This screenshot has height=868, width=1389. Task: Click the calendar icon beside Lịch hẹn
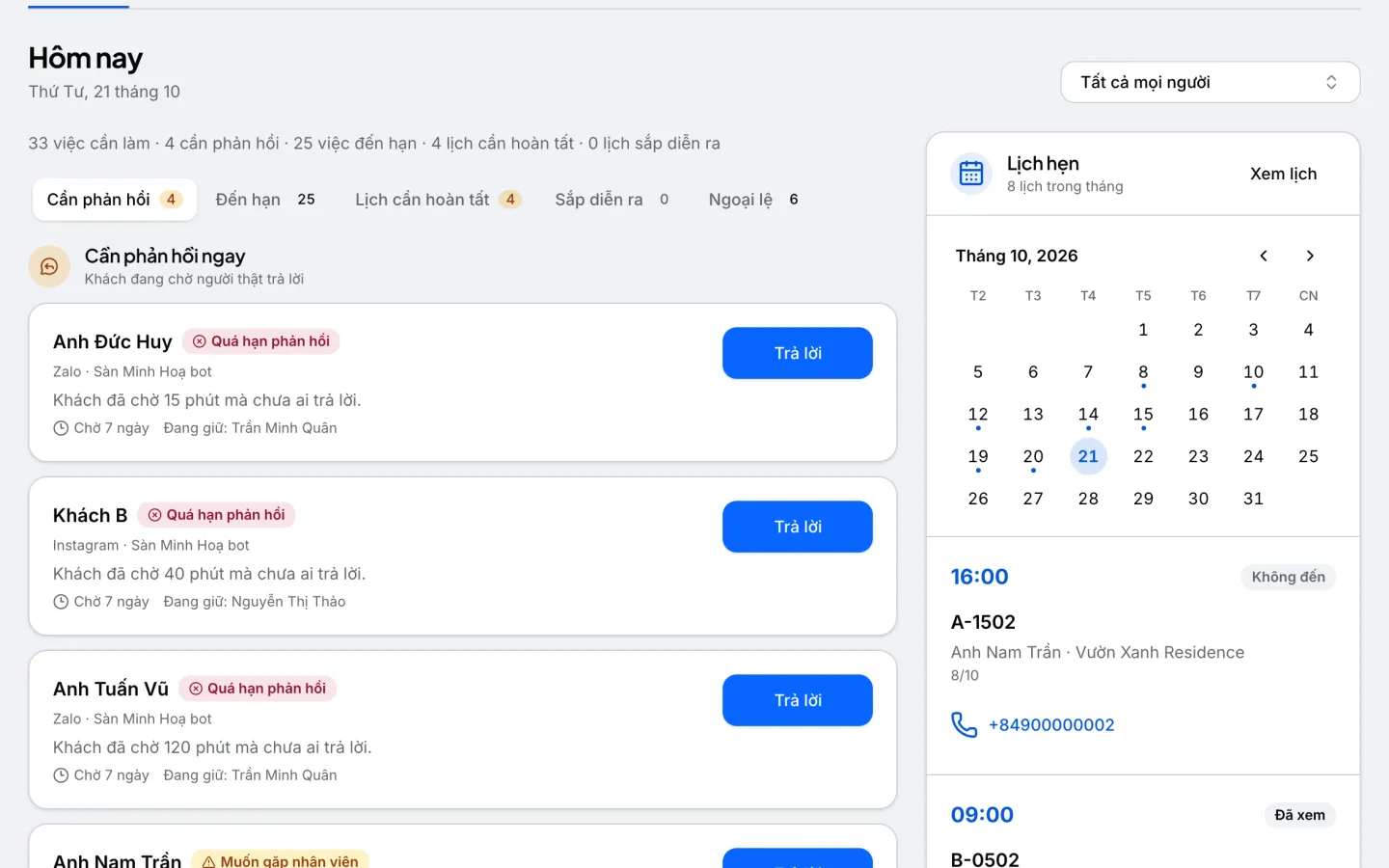point(971,174)
